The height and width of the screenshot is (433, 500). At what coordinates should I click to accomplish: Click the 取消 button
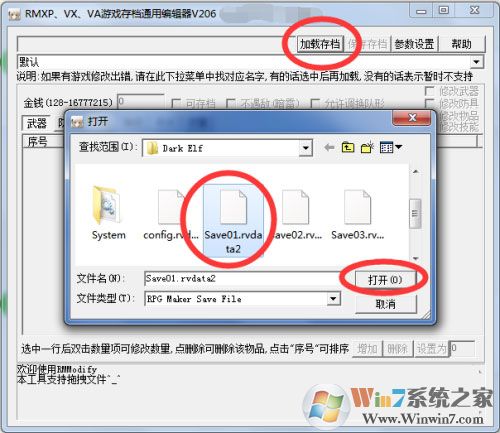(x=385, y=304)
